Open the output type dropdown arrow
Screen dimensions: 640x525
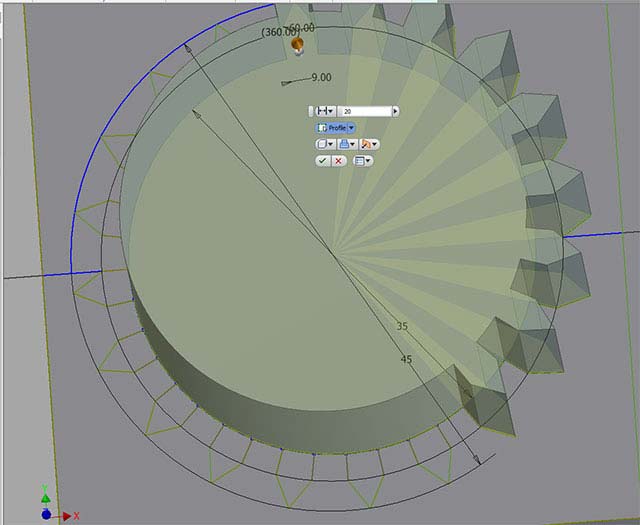coord(330,144)
